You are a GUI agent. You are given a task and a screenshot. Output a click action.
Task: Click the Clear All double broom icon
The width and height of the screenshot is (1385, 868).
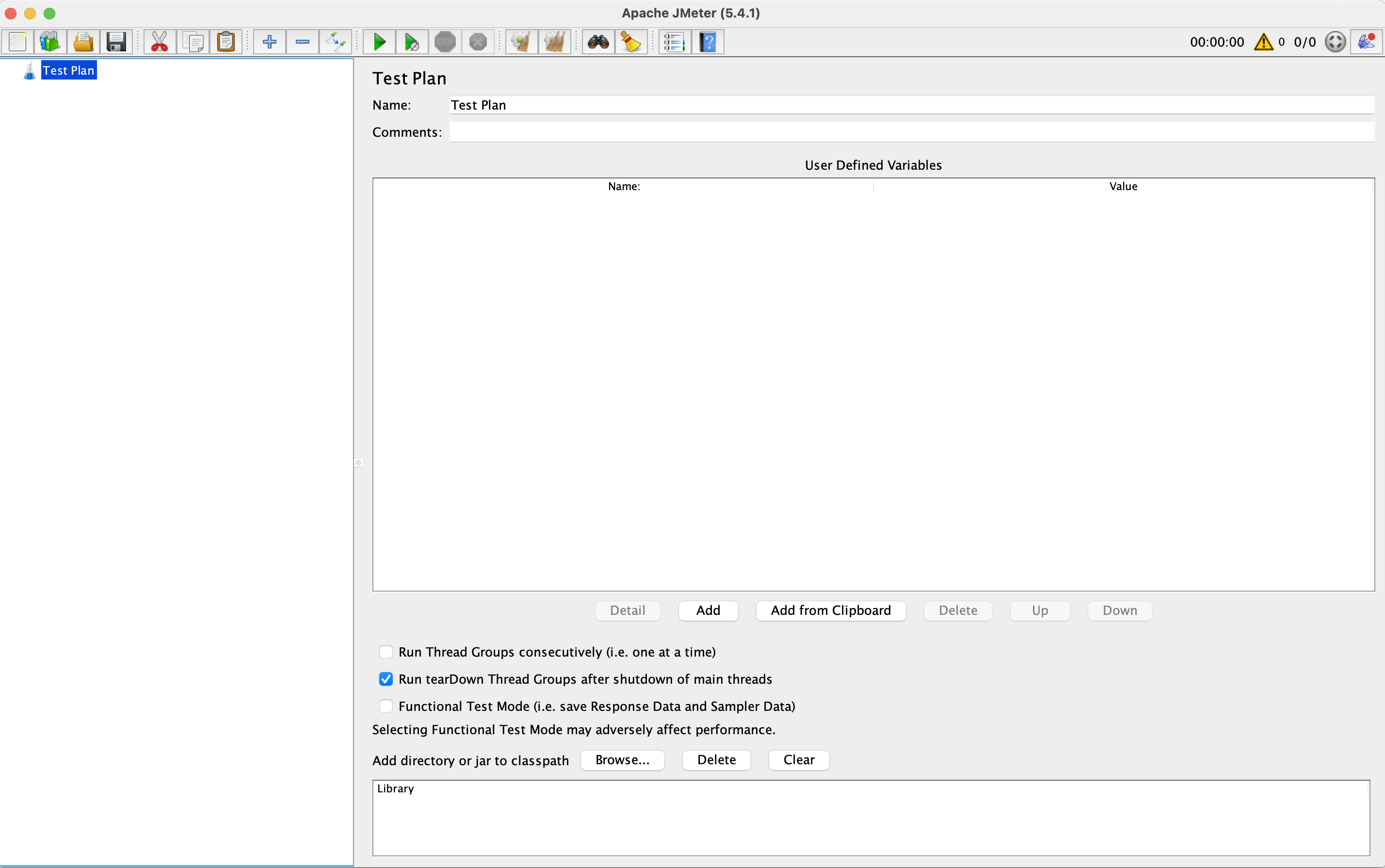554,42
